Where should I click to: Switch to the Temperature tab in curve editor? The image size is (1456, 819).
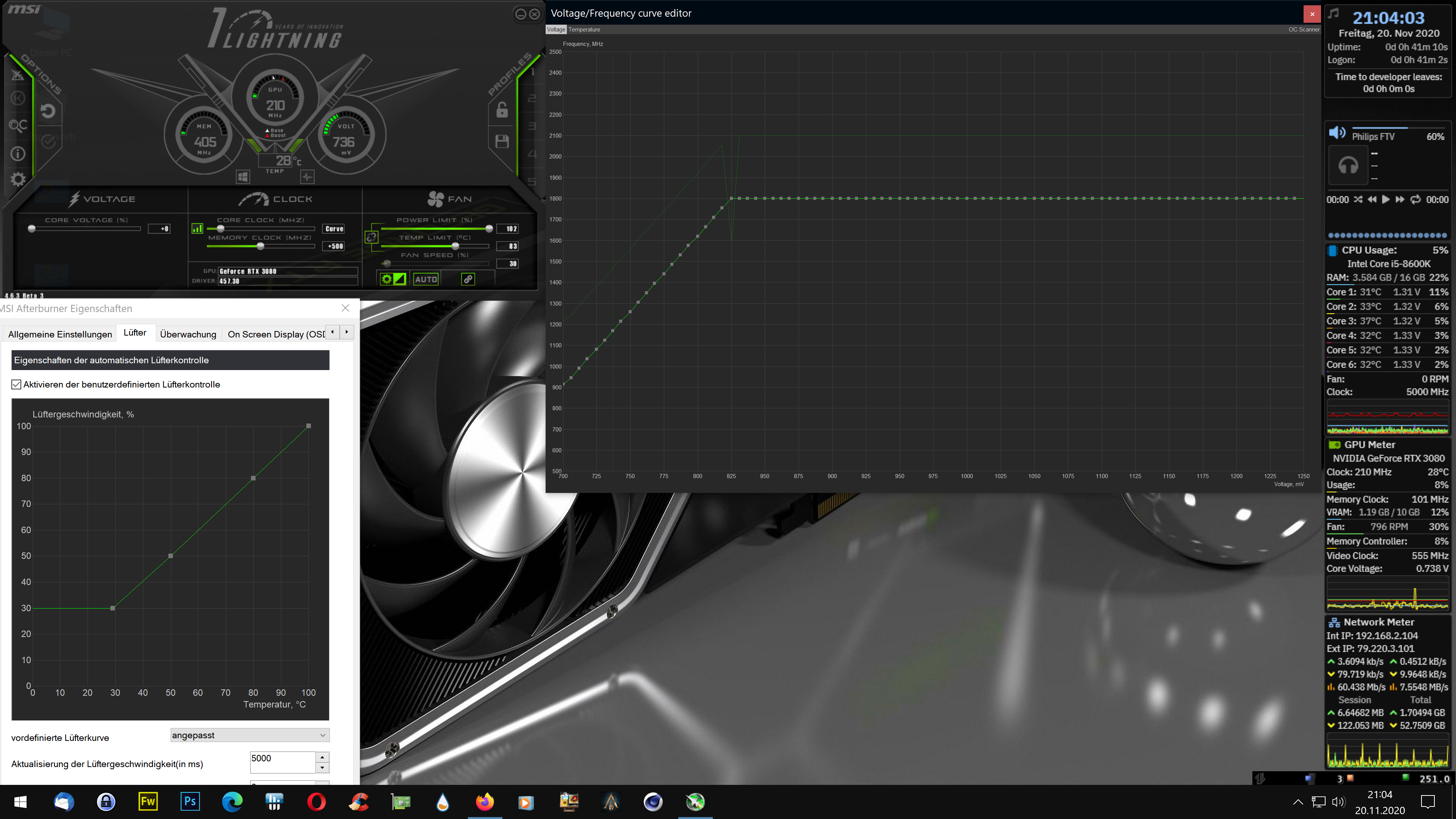pyautogui.click(x=584, y=30)
